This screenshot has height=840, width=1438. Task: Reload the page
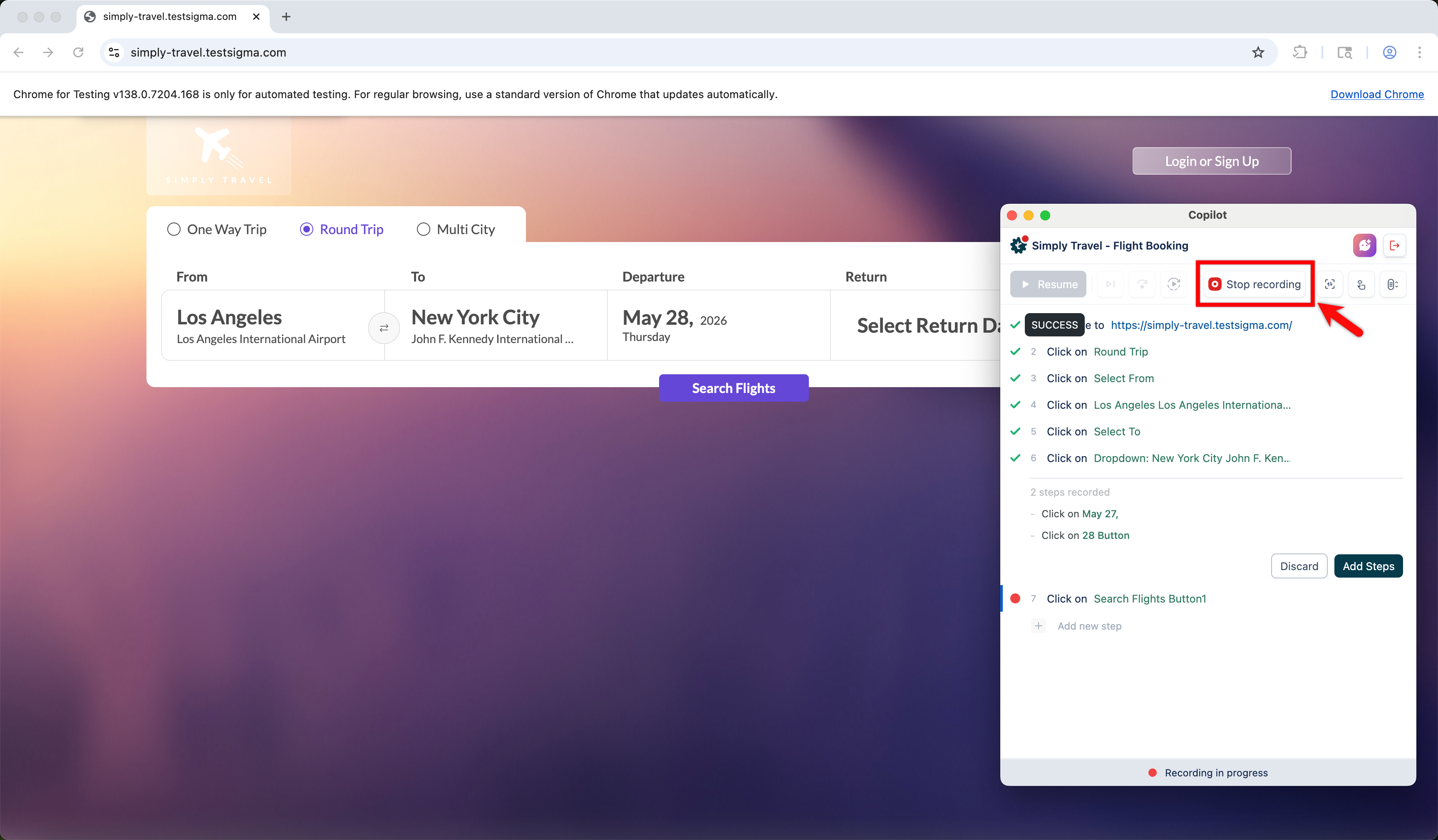(x=78, y=52)
